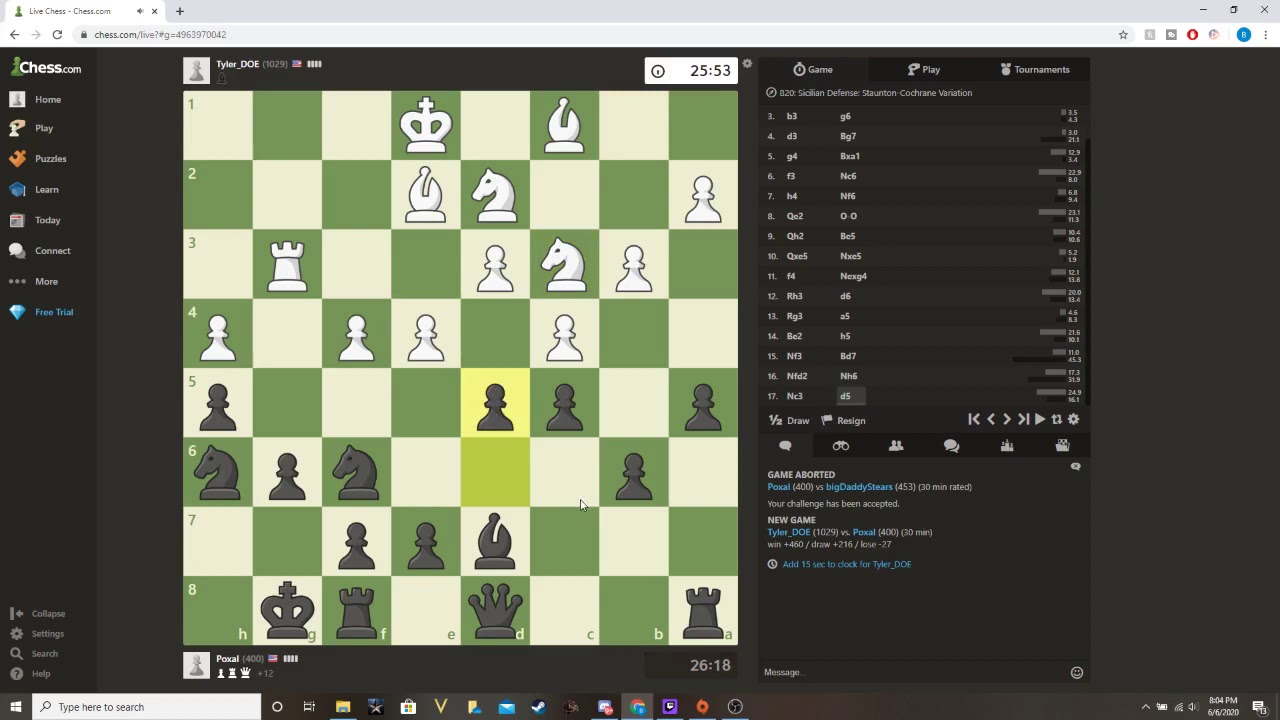This screenshot has height=720, width=1280.
Task: Step forward one move
Action: [x=1007, y=420]
